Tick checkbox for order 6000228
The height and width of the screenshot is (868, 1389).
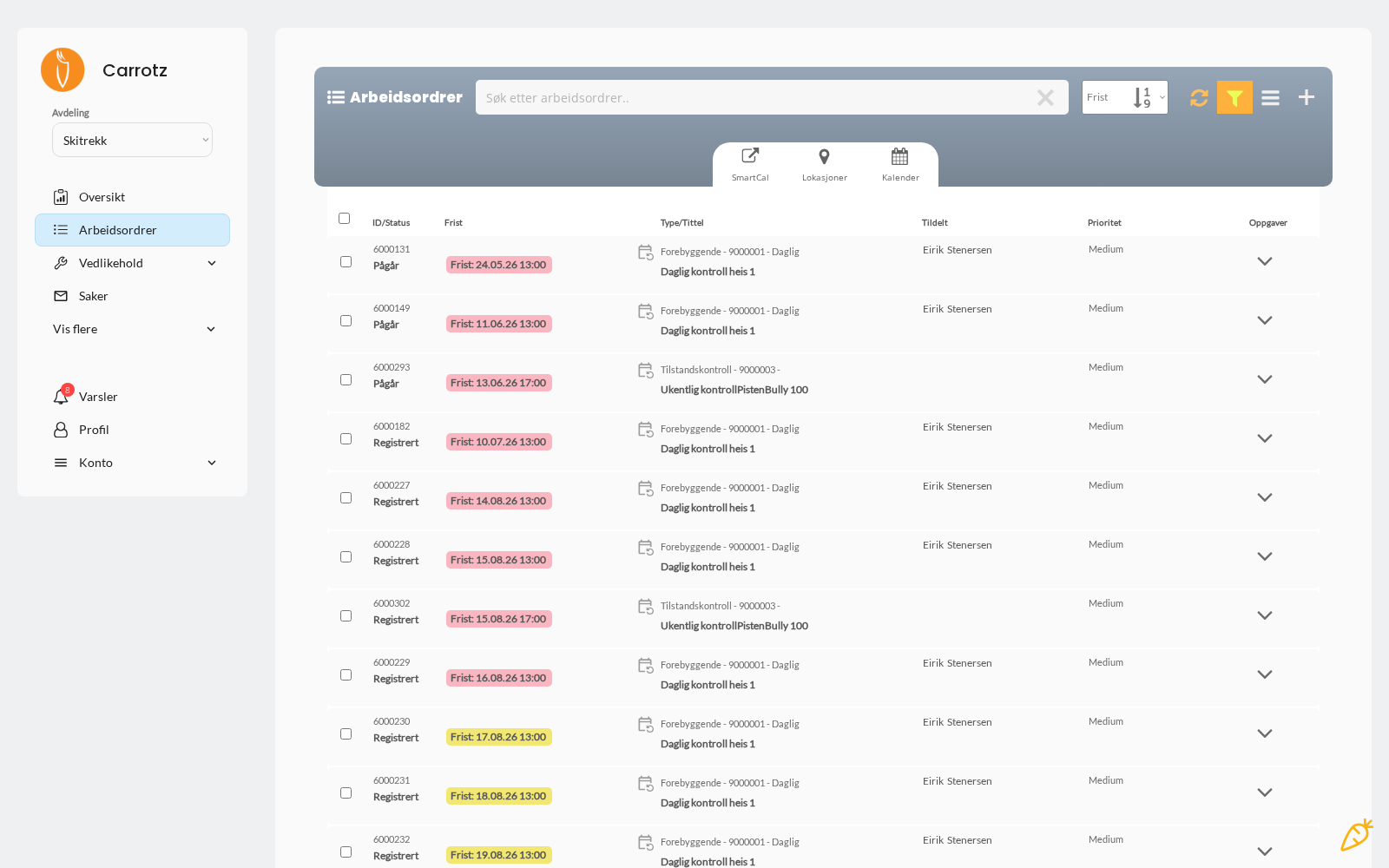click(x=346, y=556)
